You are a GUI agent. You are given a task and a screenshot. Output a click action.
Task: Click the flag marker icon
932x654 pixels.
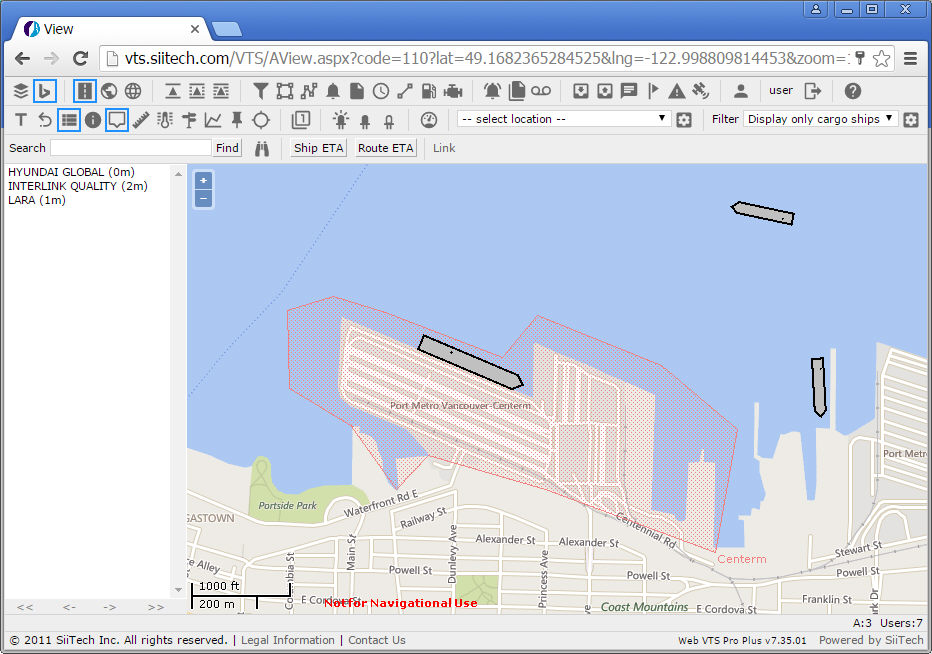(x=653, y=91)
